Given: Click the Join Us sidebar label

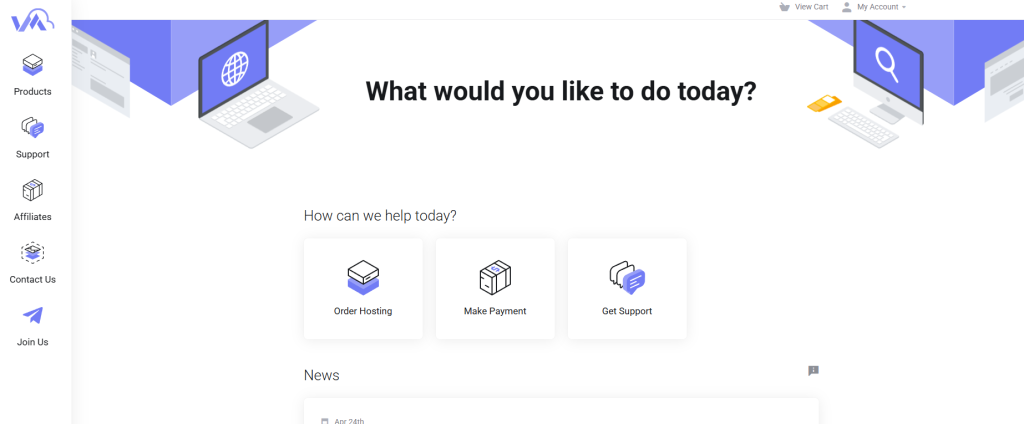Looking at the screenshot, I should point(33,342).
